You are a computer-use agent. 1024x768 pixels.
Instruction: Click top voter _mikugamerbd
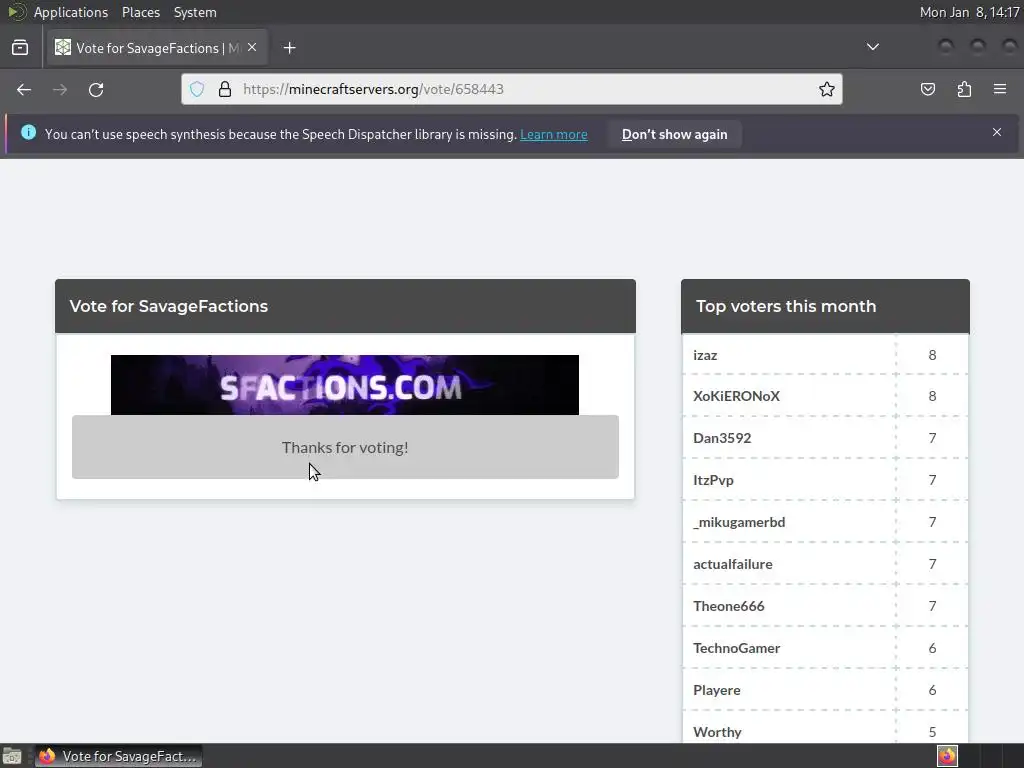[739, 522]
